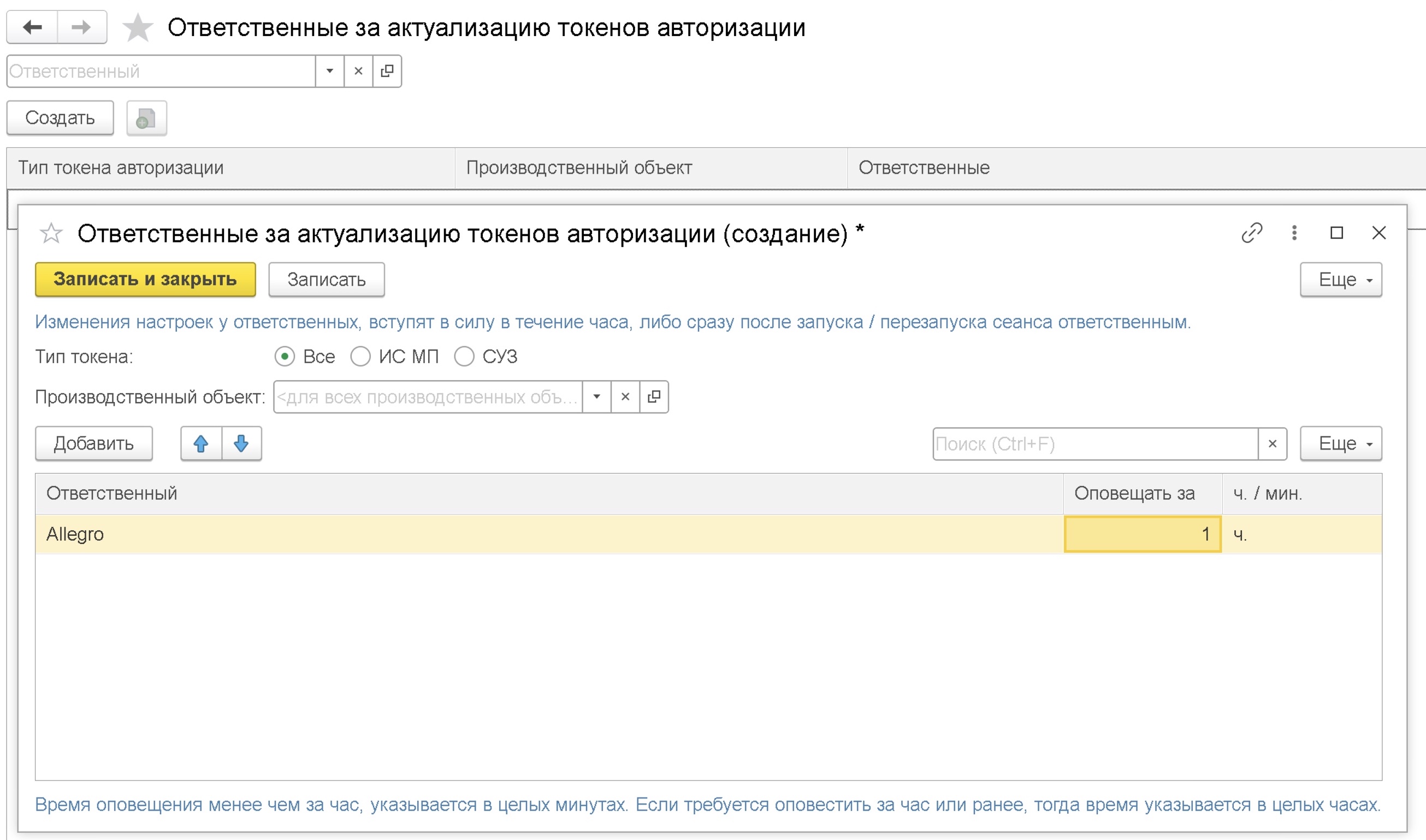Click the Производственный объект column header
This screenshot has height=840, width=1426.
tap(652, 168)
